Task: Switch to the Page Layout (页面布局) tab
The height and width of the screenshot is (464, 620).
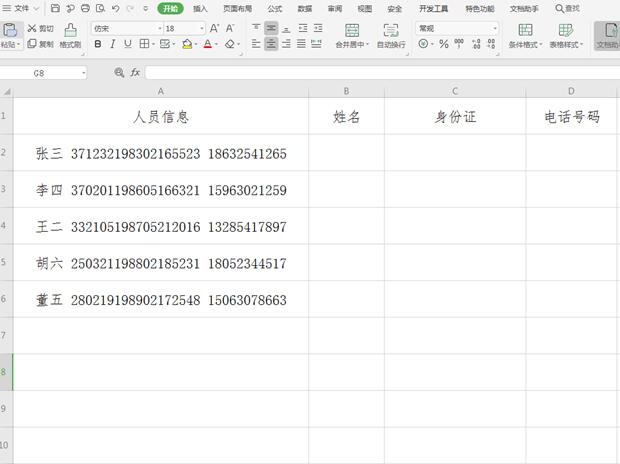Action: point(237,9)
